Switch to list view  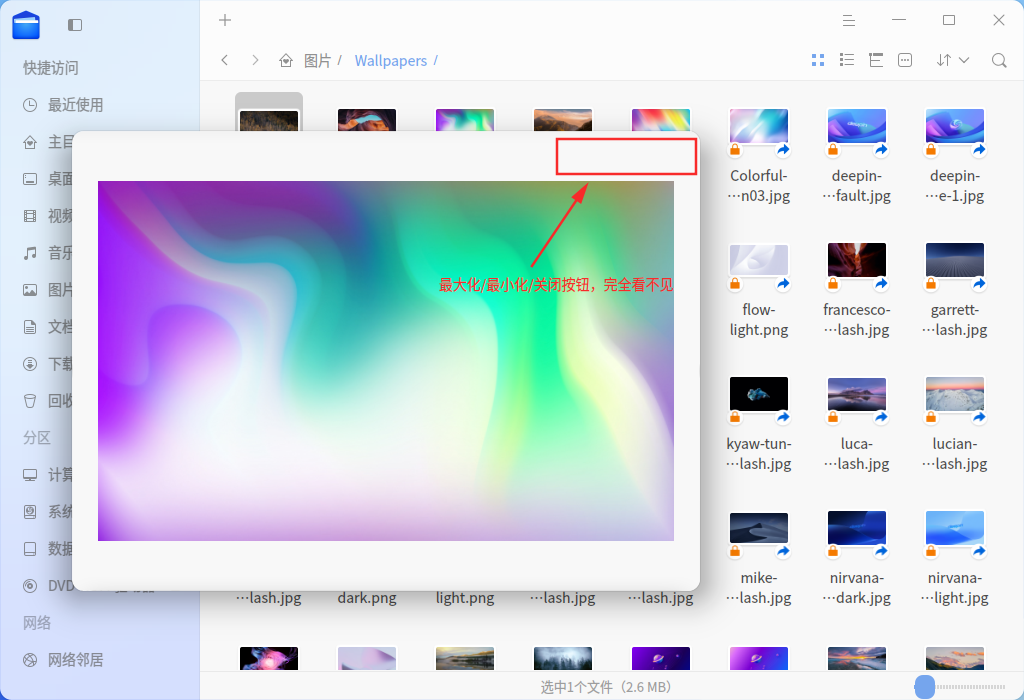[x=847, y=60]
